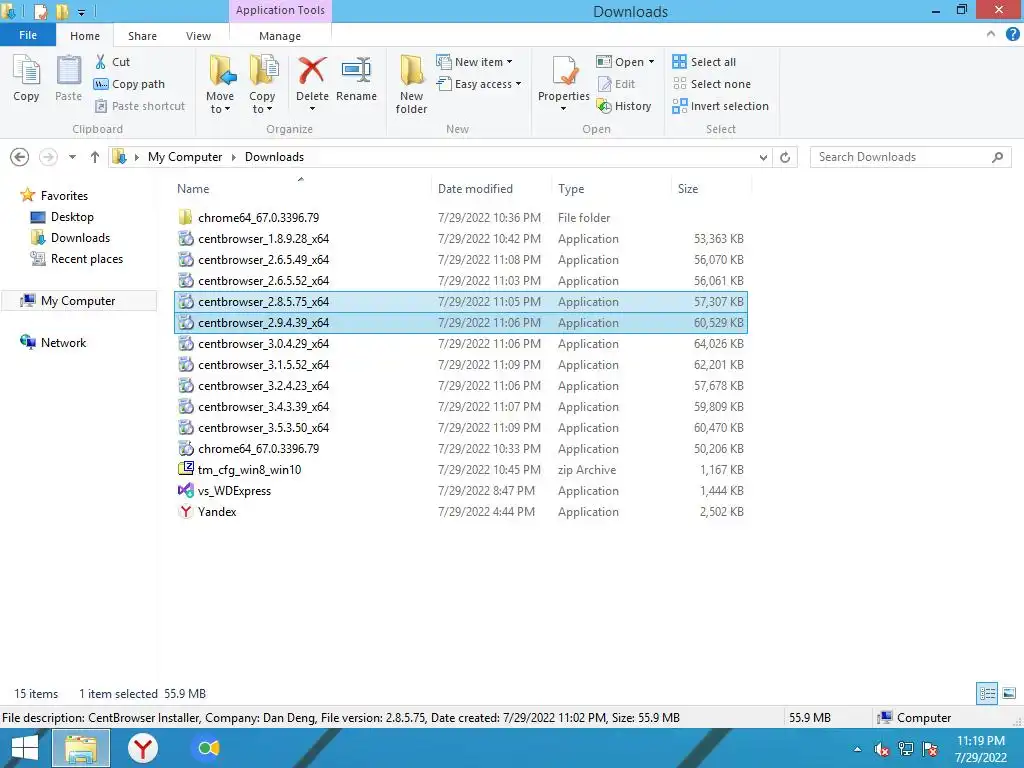Image resolution: width=1024 pixels, height=768 pixels.
Task: Launch Yandex browser from the taskbar
Action: pos(142,748)
